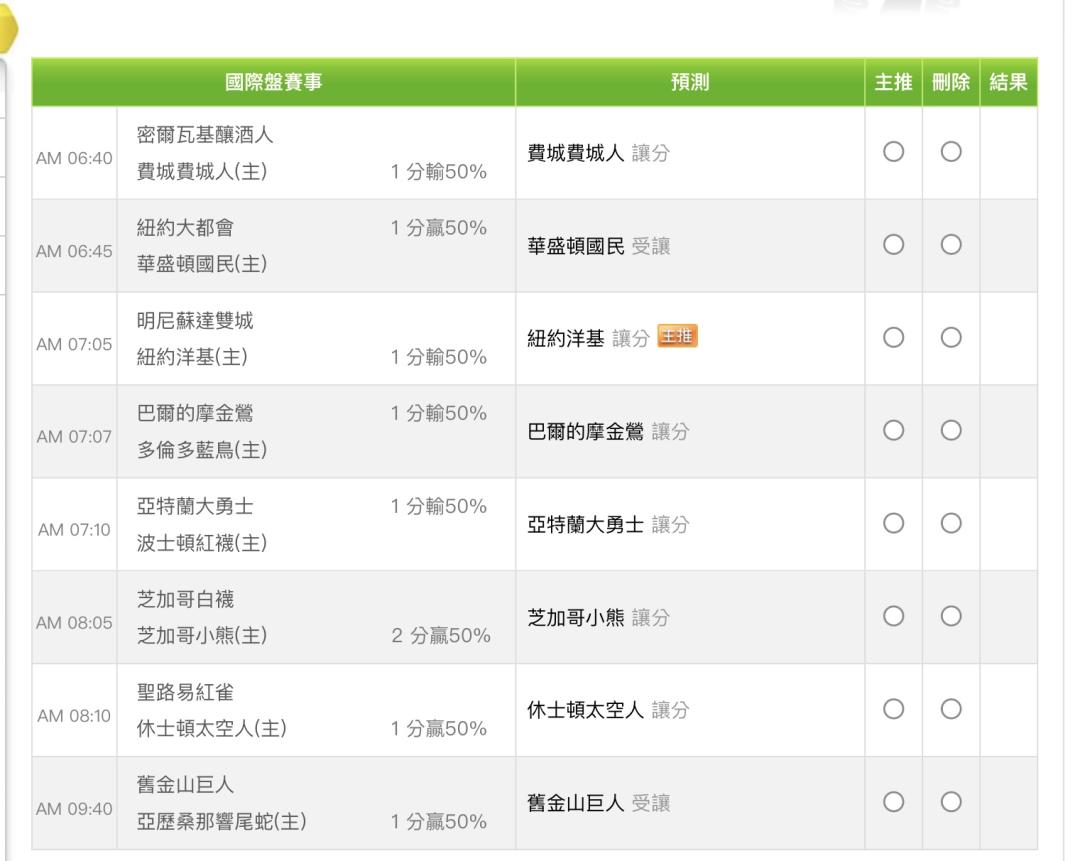Select 主推 radio for 芝加哥小熊 prediction
1080x861 pixels.
click(893, 616)
